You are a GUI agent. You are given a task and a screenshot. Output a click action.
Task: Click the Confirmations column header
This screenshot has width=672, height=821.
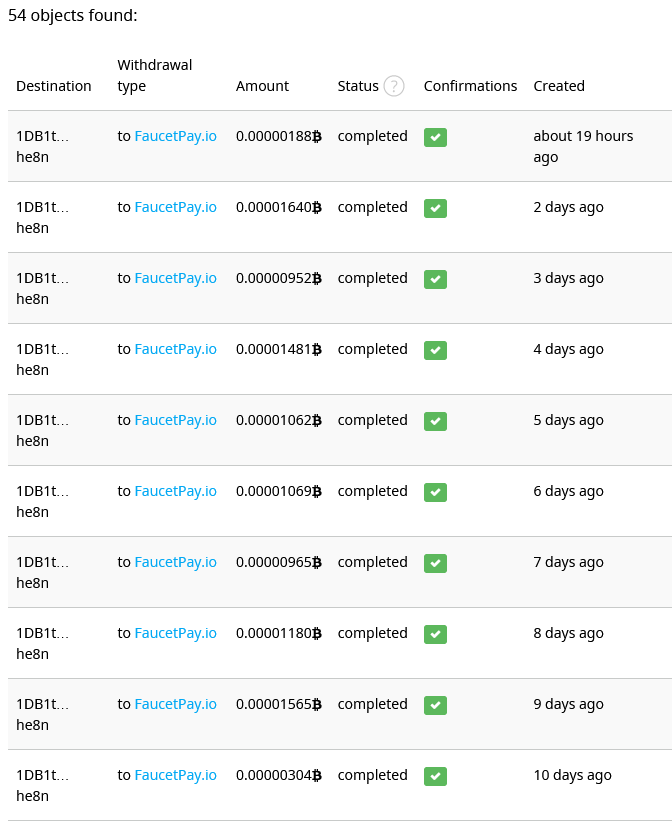470,86
